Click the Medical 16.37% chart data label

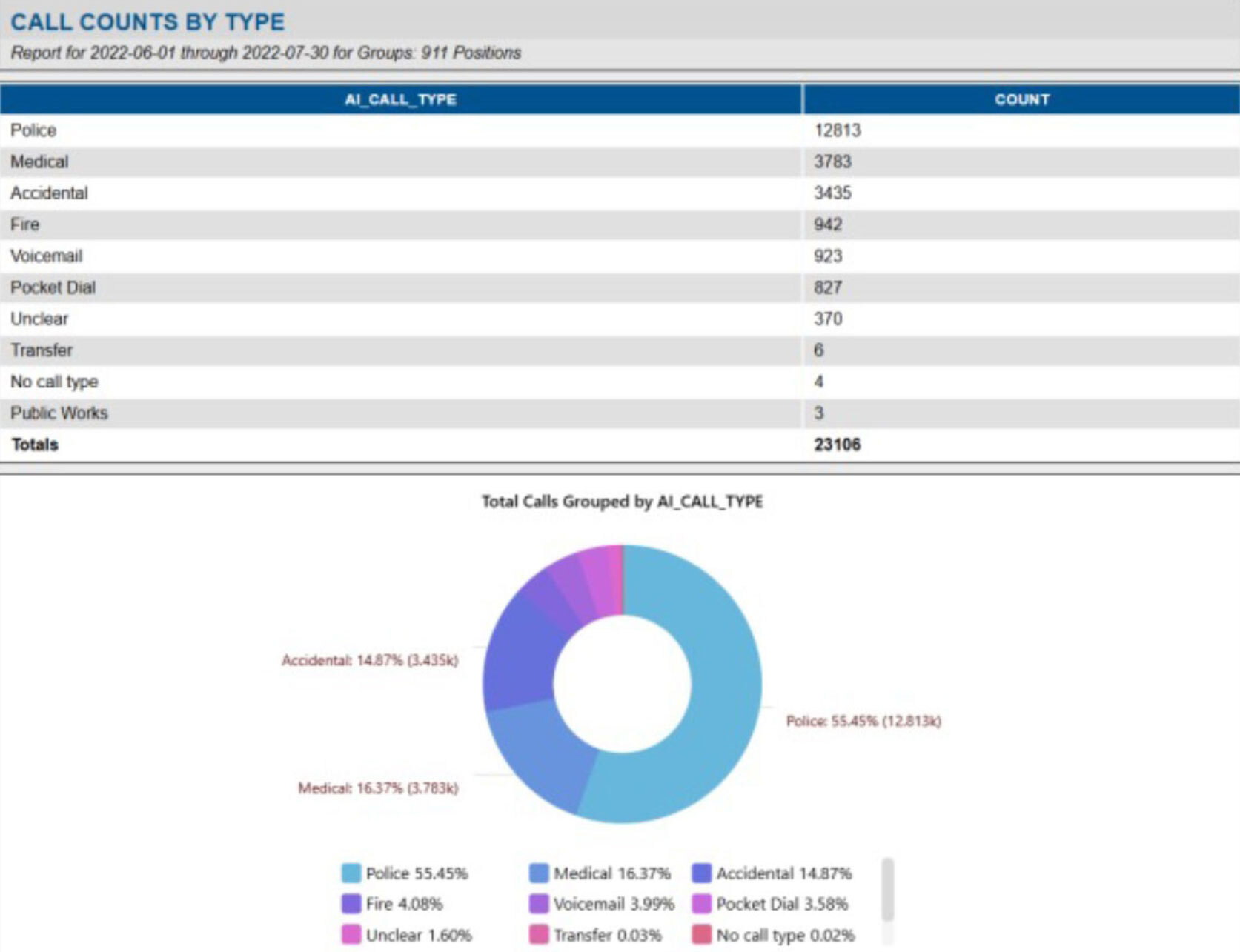tap(378, 788)
